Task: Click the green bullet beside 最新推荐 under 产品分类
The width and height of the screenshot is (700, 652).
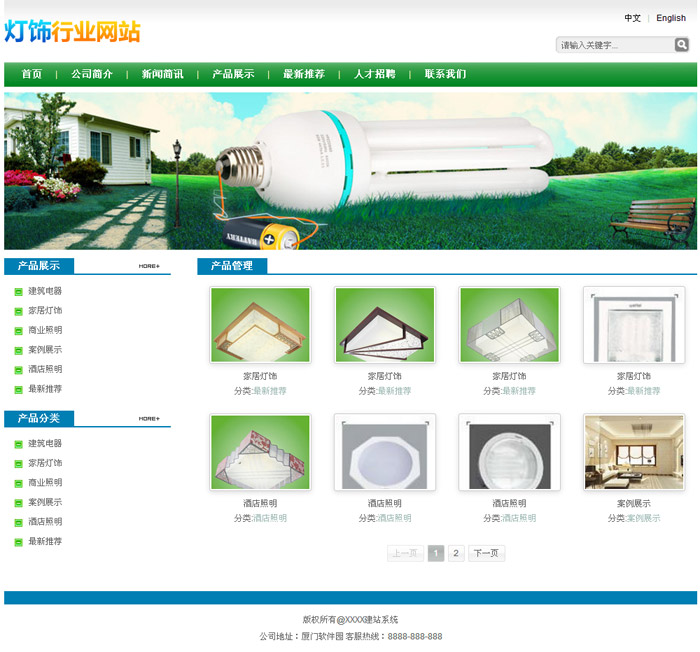Action: coord(18,542)
